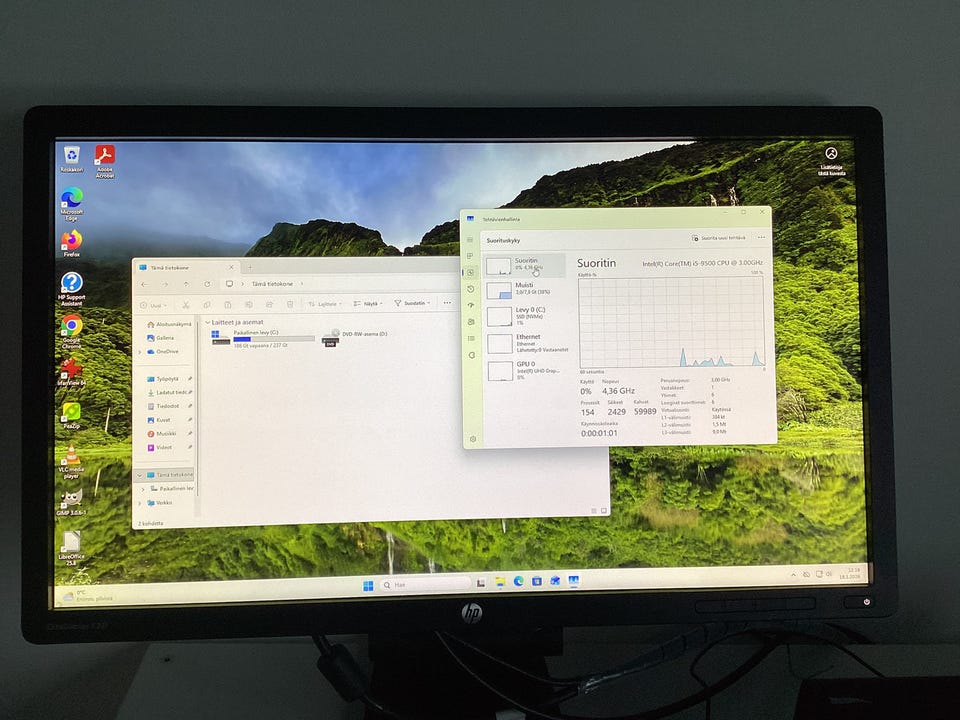This screenshot has height=720, width=960.
Task: Open the Lajittele sort dropdown
Action: [324, 304]
